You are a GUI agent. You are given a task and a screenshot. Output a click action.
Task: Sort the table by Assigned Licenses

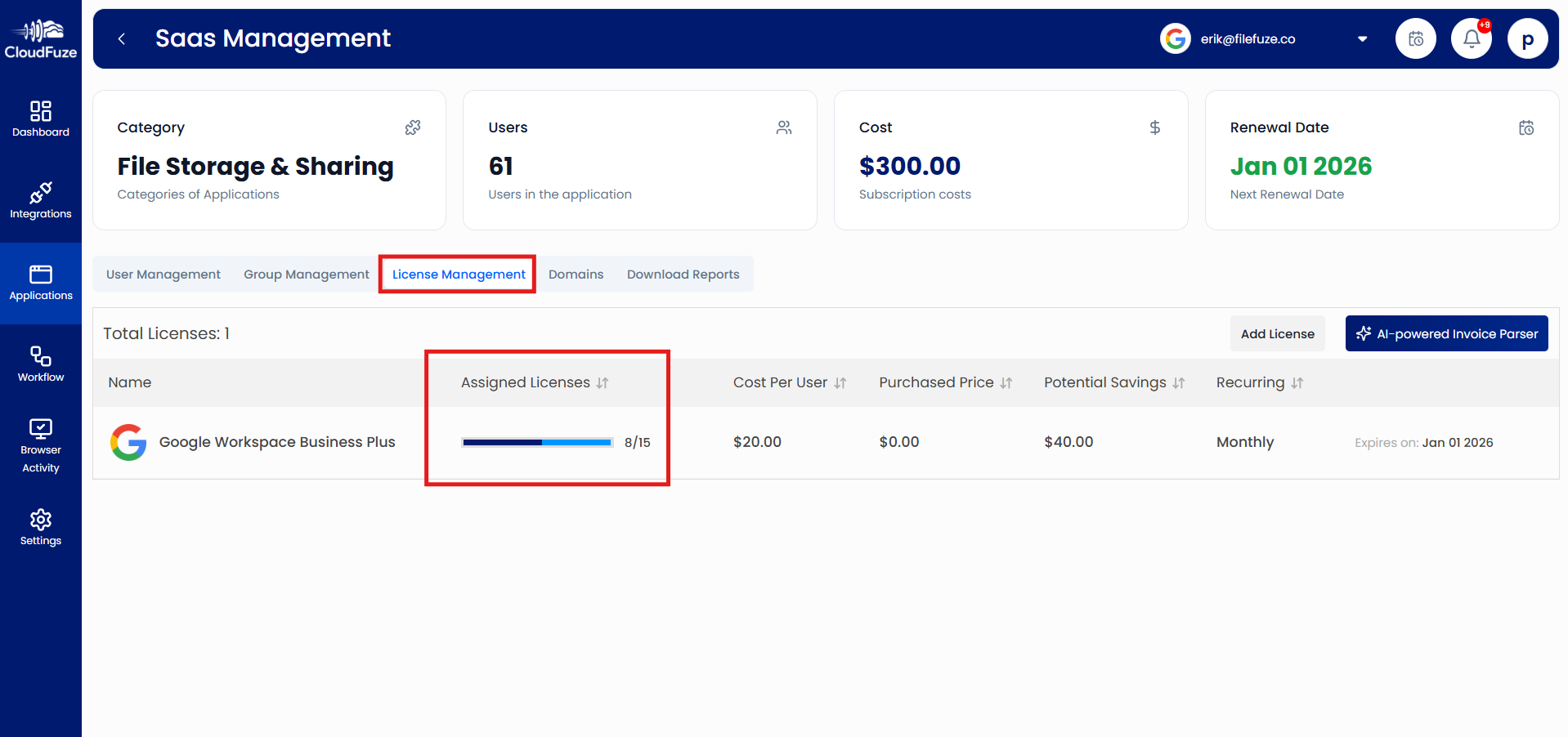pos(603,382)
